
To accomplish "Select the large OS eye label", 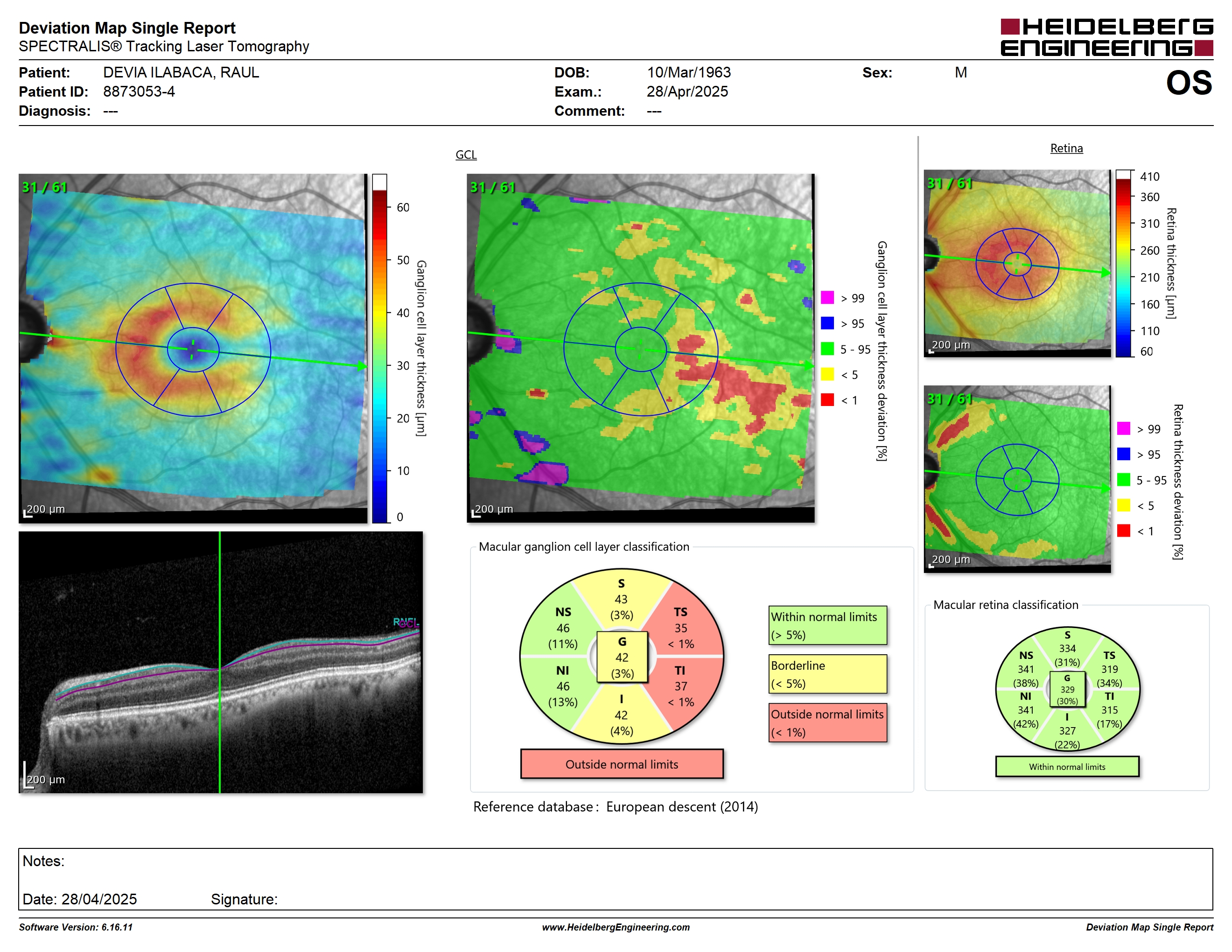I will pos(1189,83).
